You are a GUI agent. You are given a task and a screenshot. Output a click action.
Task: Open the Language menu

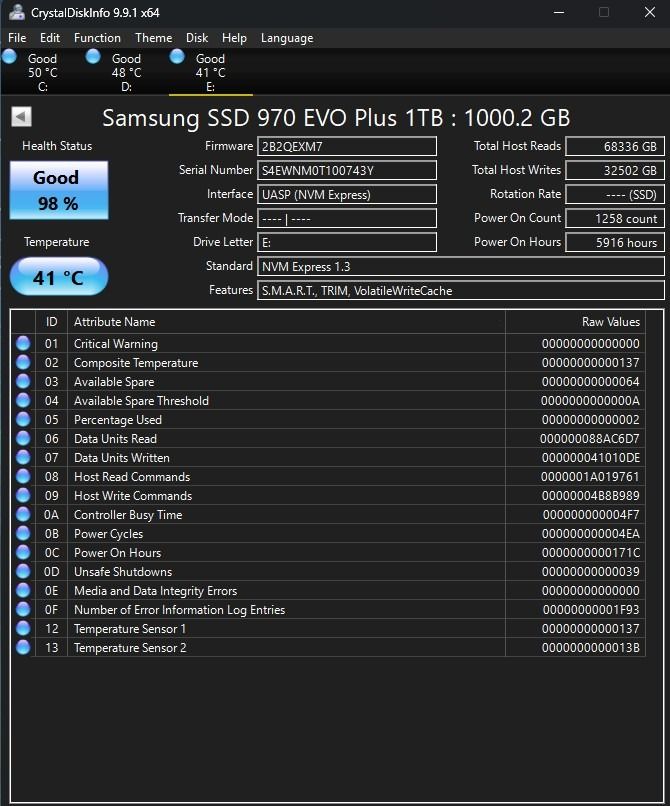point(287,38)
